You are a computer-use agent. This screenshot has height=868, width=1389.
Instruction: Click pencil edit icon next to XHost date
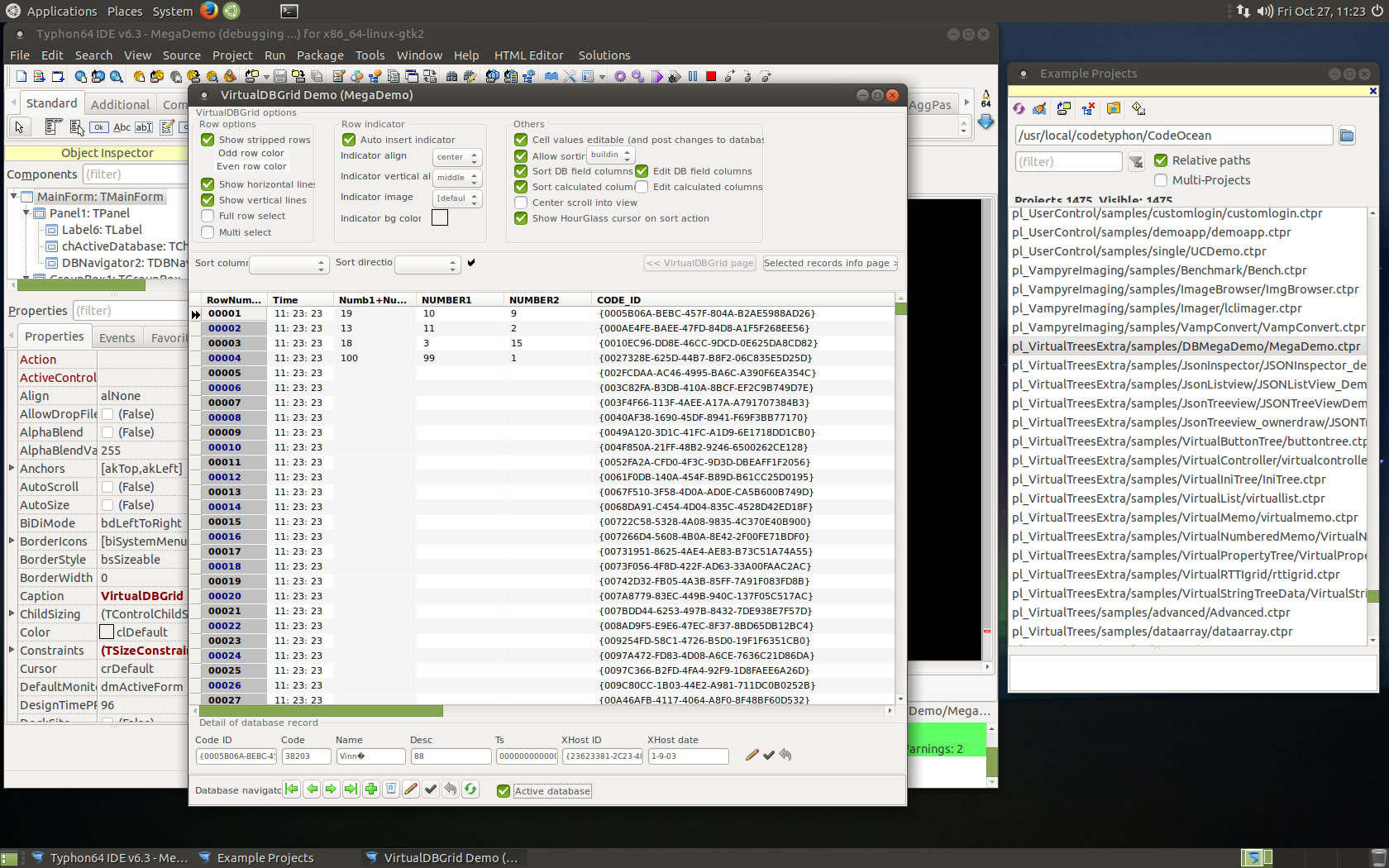coord(752,755)
